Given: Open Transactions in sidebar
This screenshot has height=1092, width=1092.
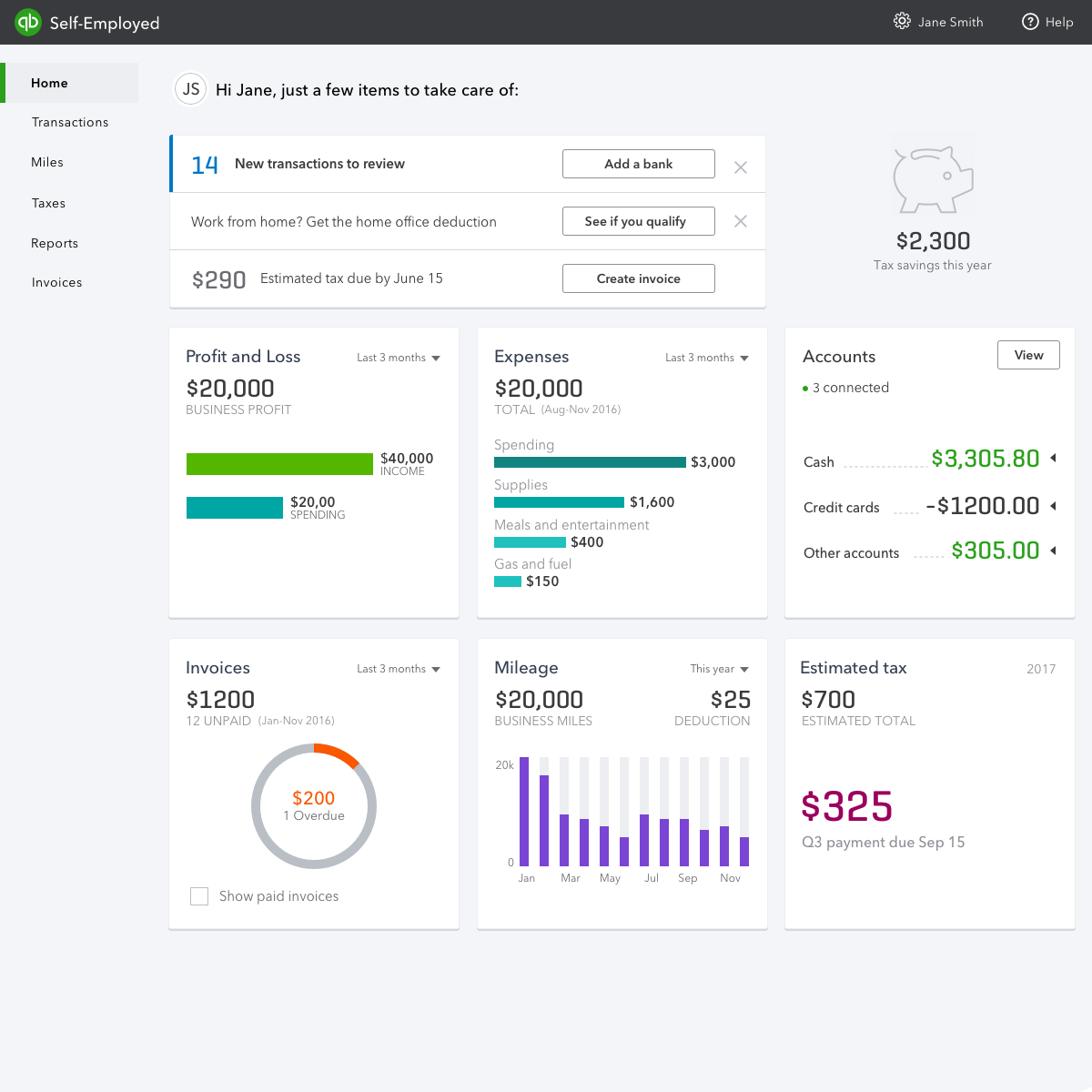Looking at the screenshot, I should [x=70, y=122].
